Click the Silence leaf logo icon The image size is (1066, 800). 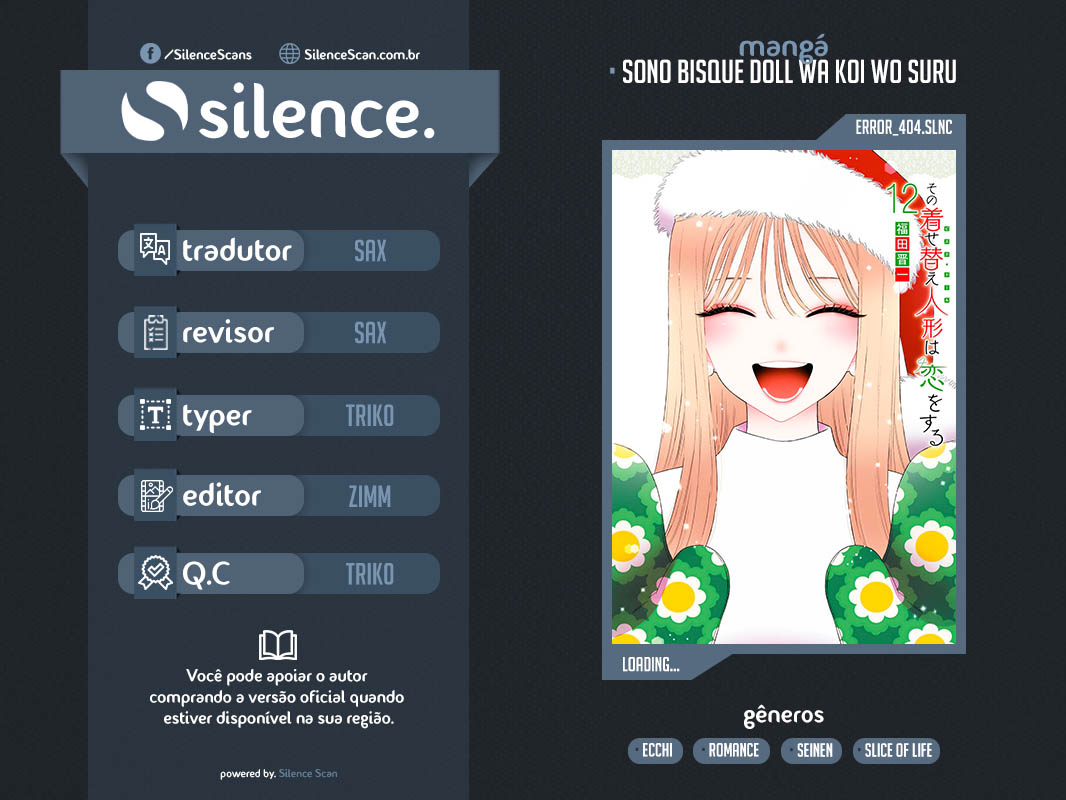point(154,114)
